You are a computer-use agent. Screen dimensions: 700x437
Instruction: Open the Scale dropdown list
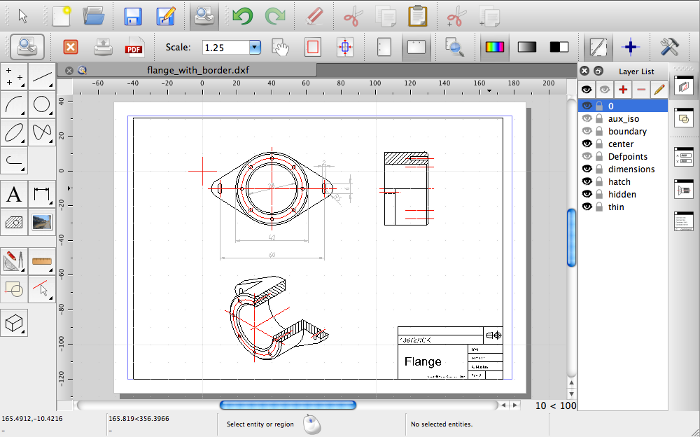click(254, 47)
